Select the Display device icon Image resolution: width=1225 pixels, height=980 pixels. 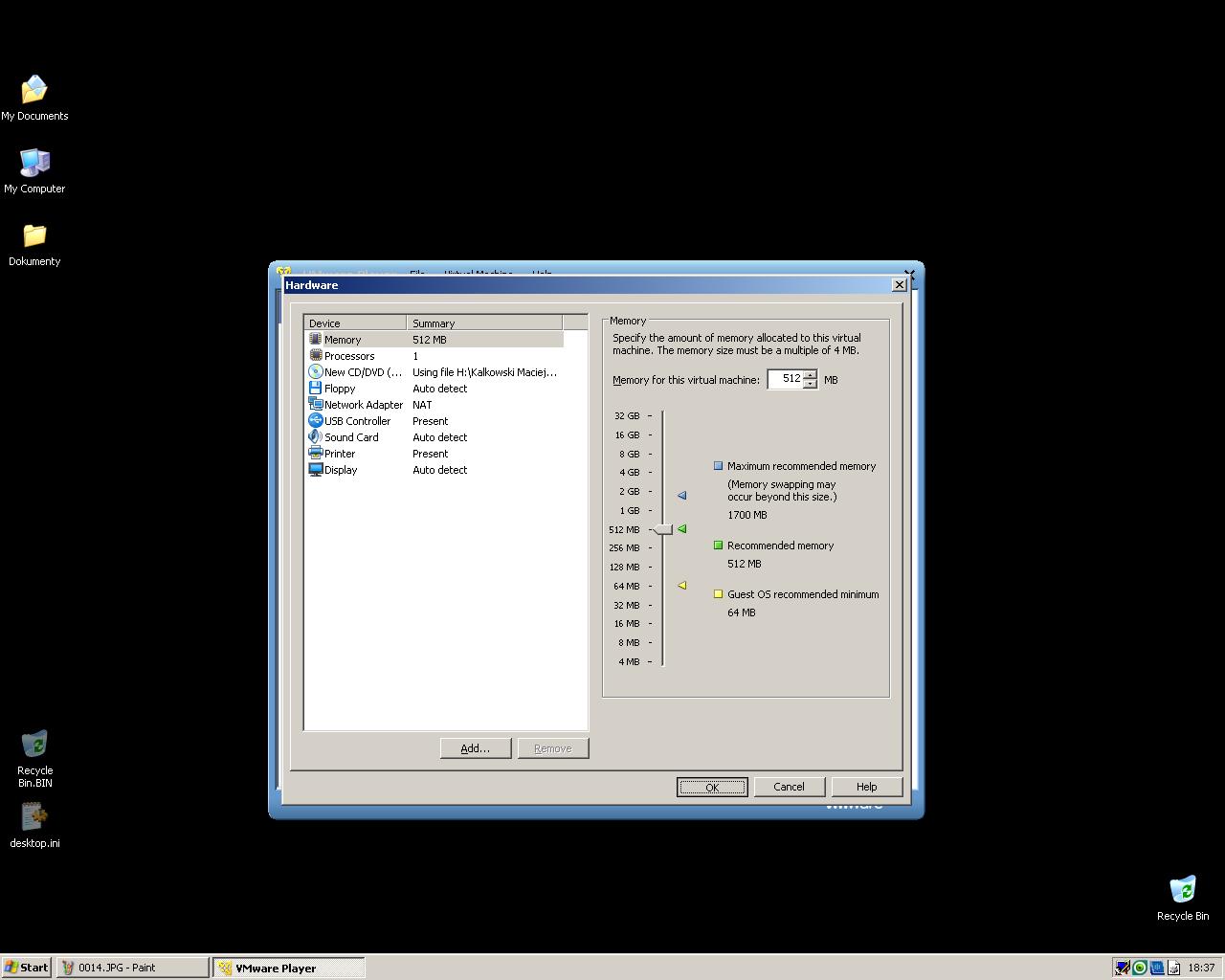(316, 469)
